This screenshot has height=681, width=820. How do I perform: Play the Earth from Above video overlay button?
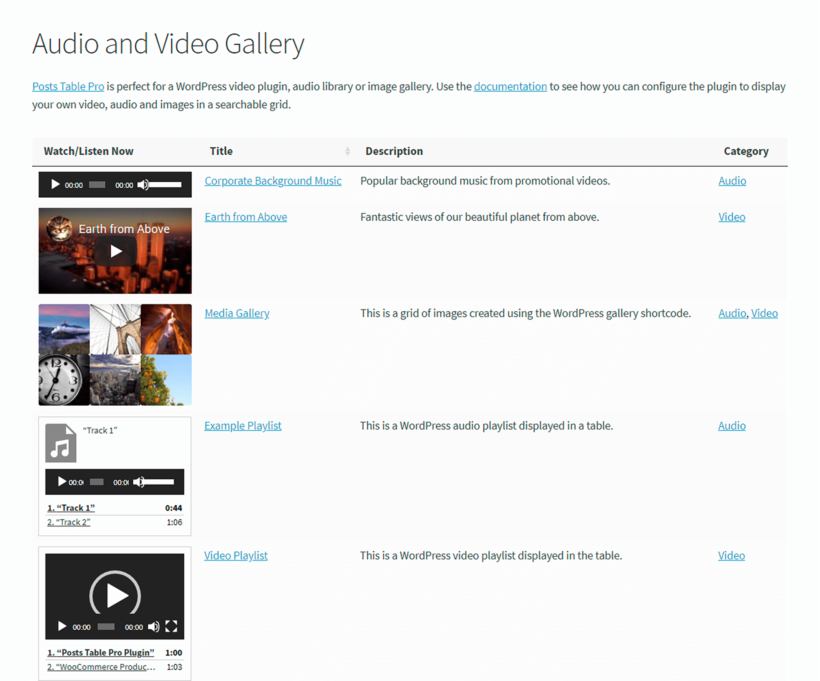point(114,252)
